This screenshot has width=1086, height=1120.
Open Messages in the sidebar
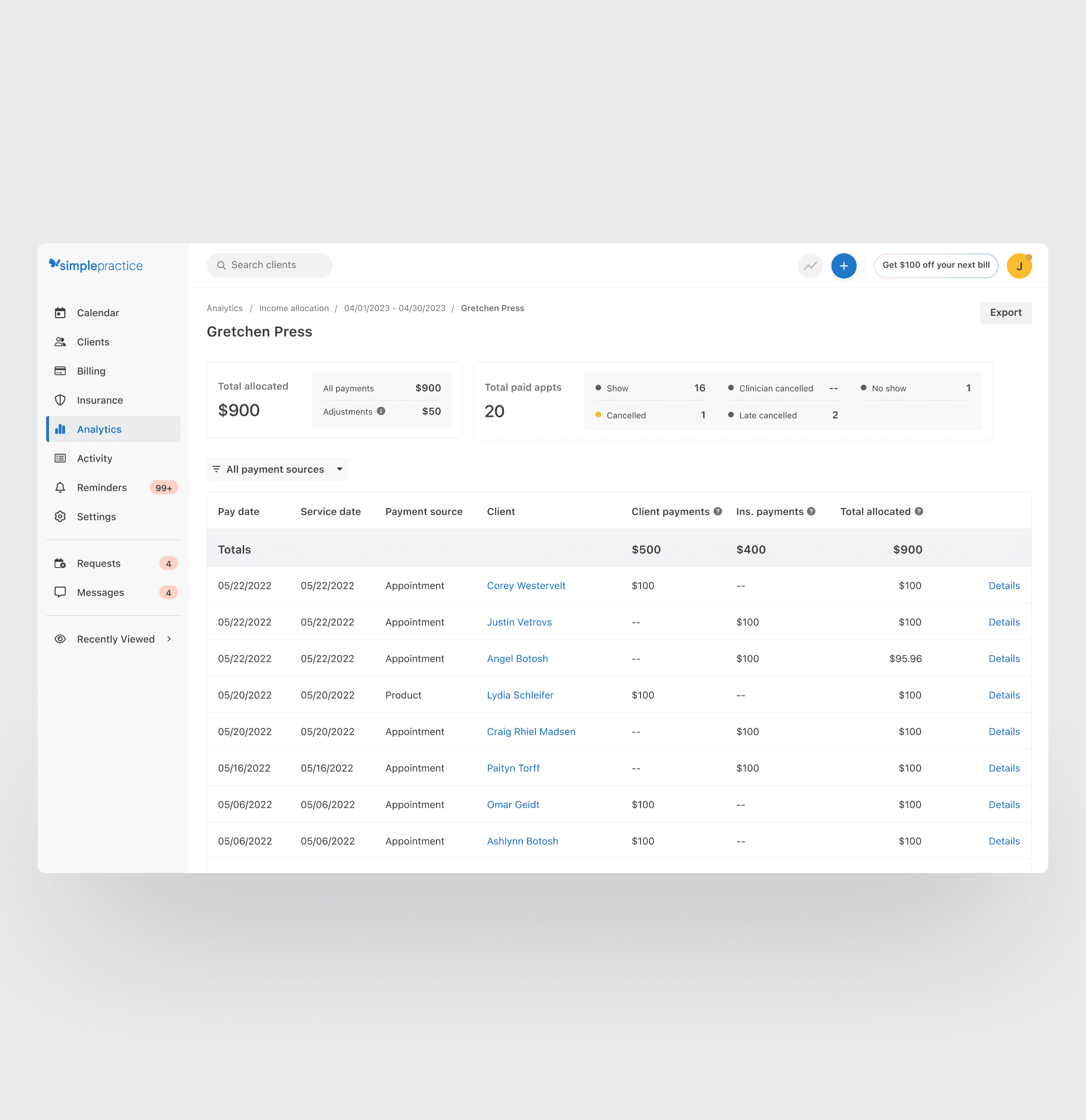pyautogui.click(x=100, y=593)
